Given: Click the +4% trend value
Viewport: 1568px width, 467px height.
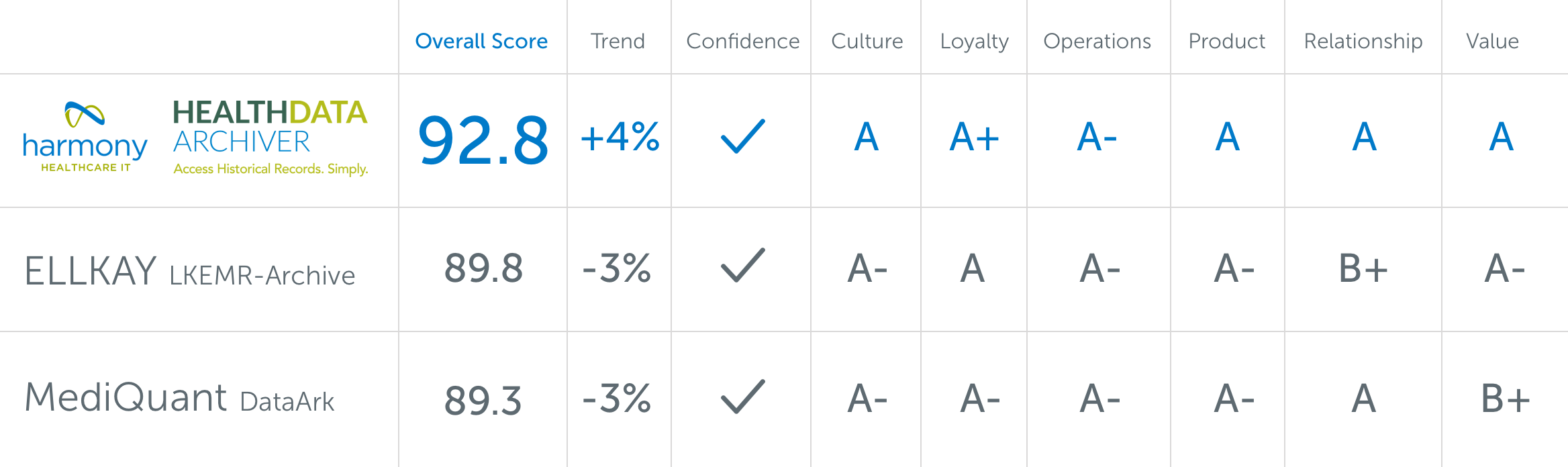Looking at the screenshot, I should (620, 137).
